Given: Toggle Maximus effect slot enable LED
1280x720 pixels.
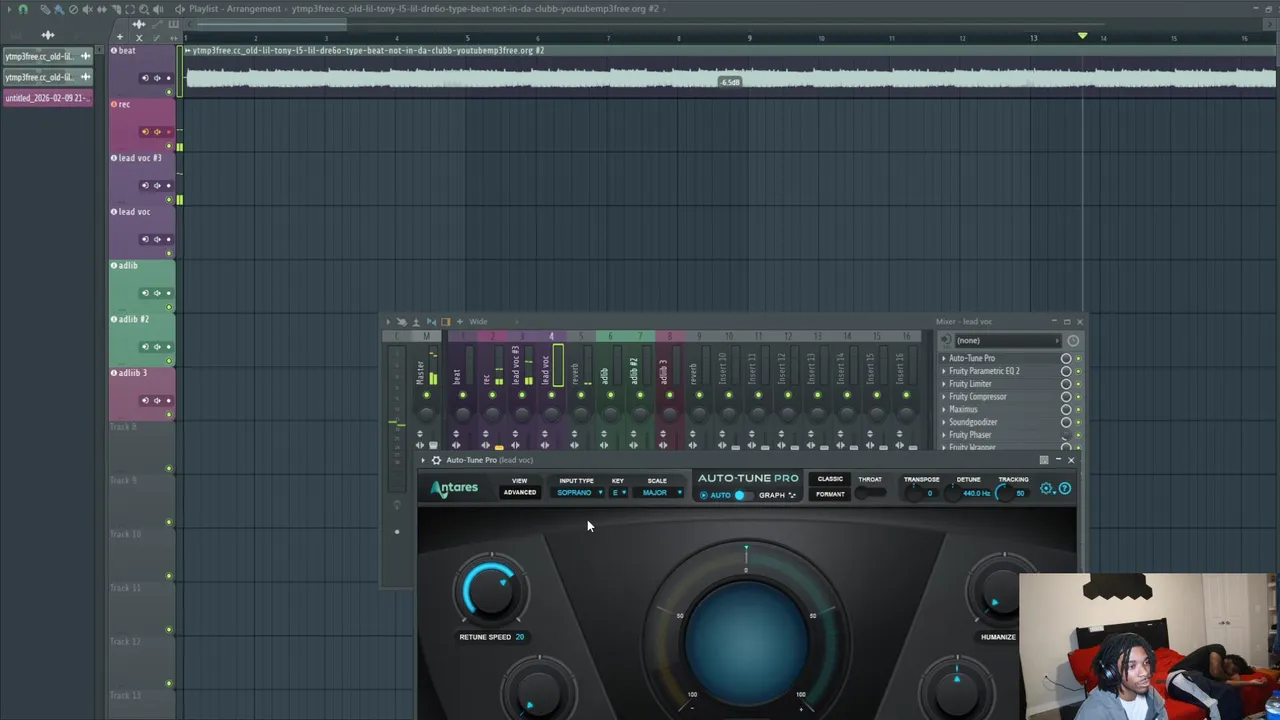Looking at the screenshot, I should (x=1078, y=409).
